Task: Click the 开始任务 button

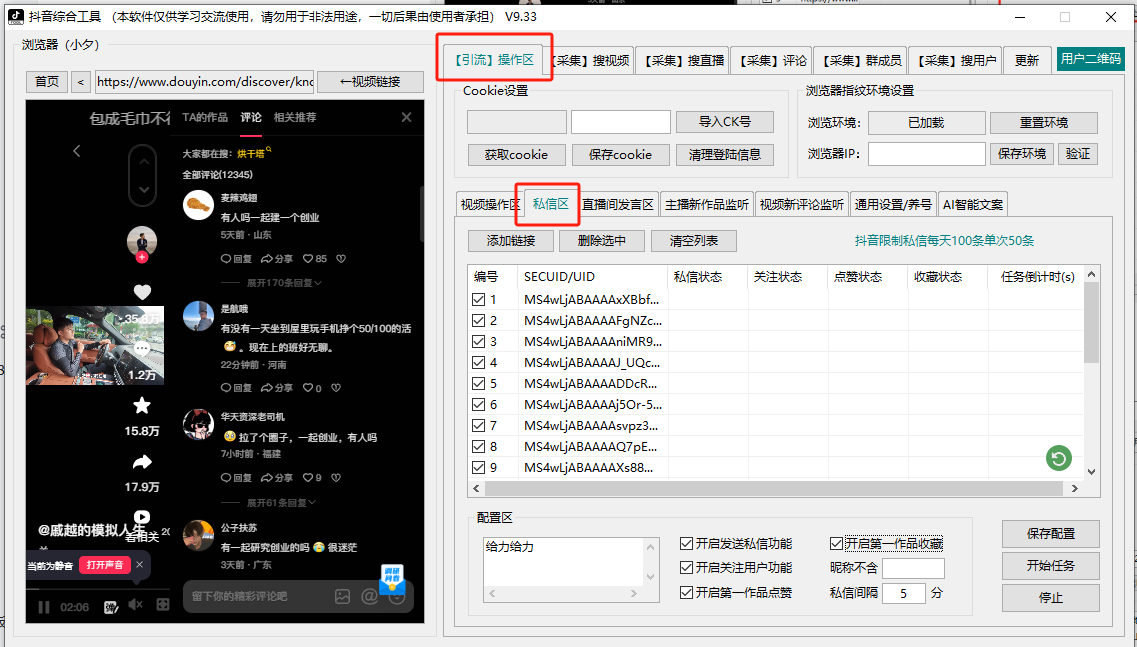Action: click(x=1050, y=565)
